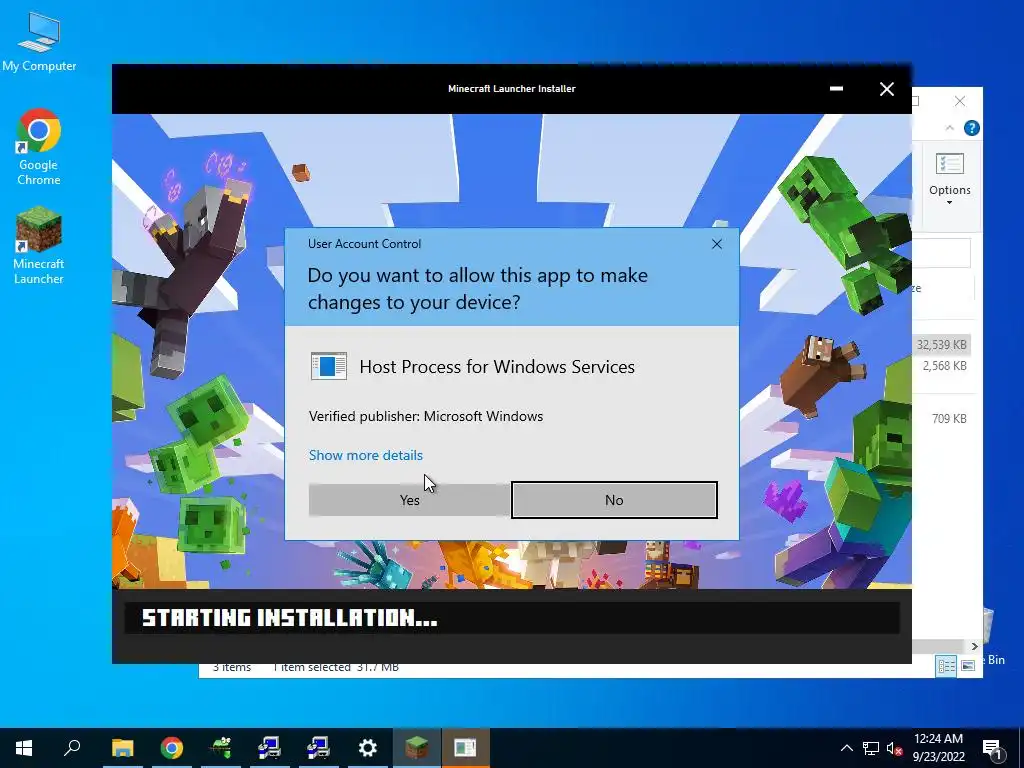Click the Host Process for Windows Services icon
The image size is (1024, 768).
click(328, 366)
